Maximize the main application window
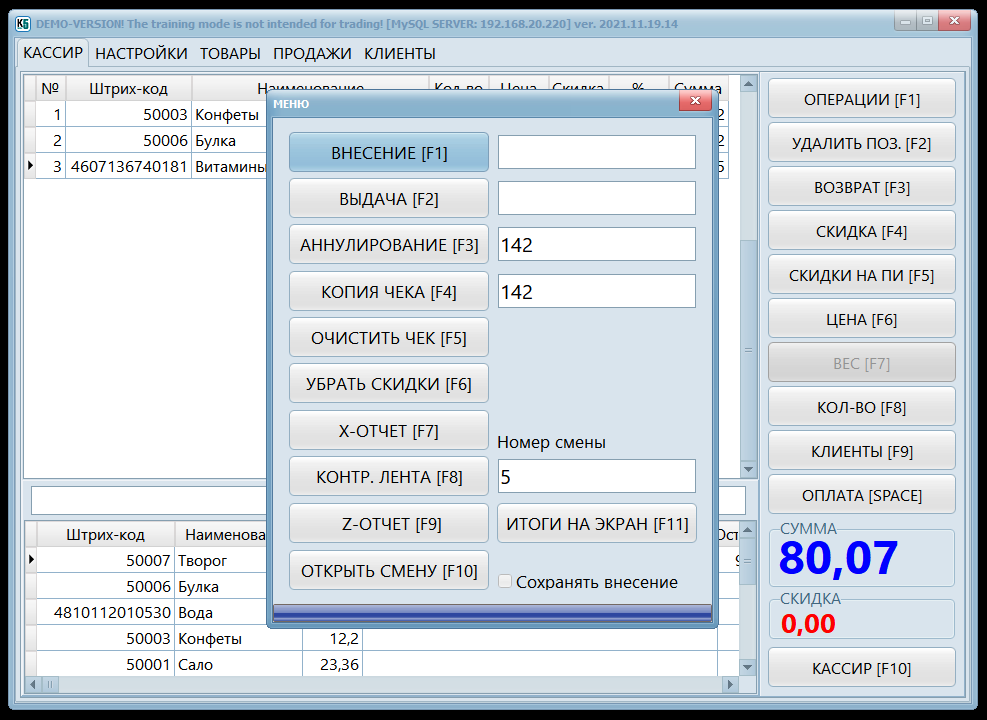Image resolution: width=987 pixels, height=720 pixels. point(927,21)
